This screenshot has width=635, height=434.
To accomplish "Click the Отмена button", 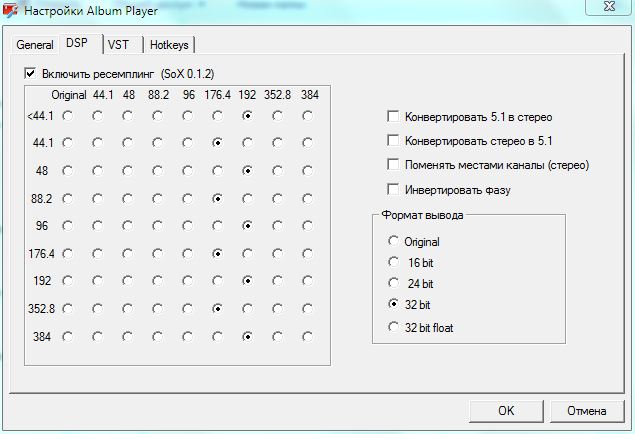I will (x=587, y=411).
